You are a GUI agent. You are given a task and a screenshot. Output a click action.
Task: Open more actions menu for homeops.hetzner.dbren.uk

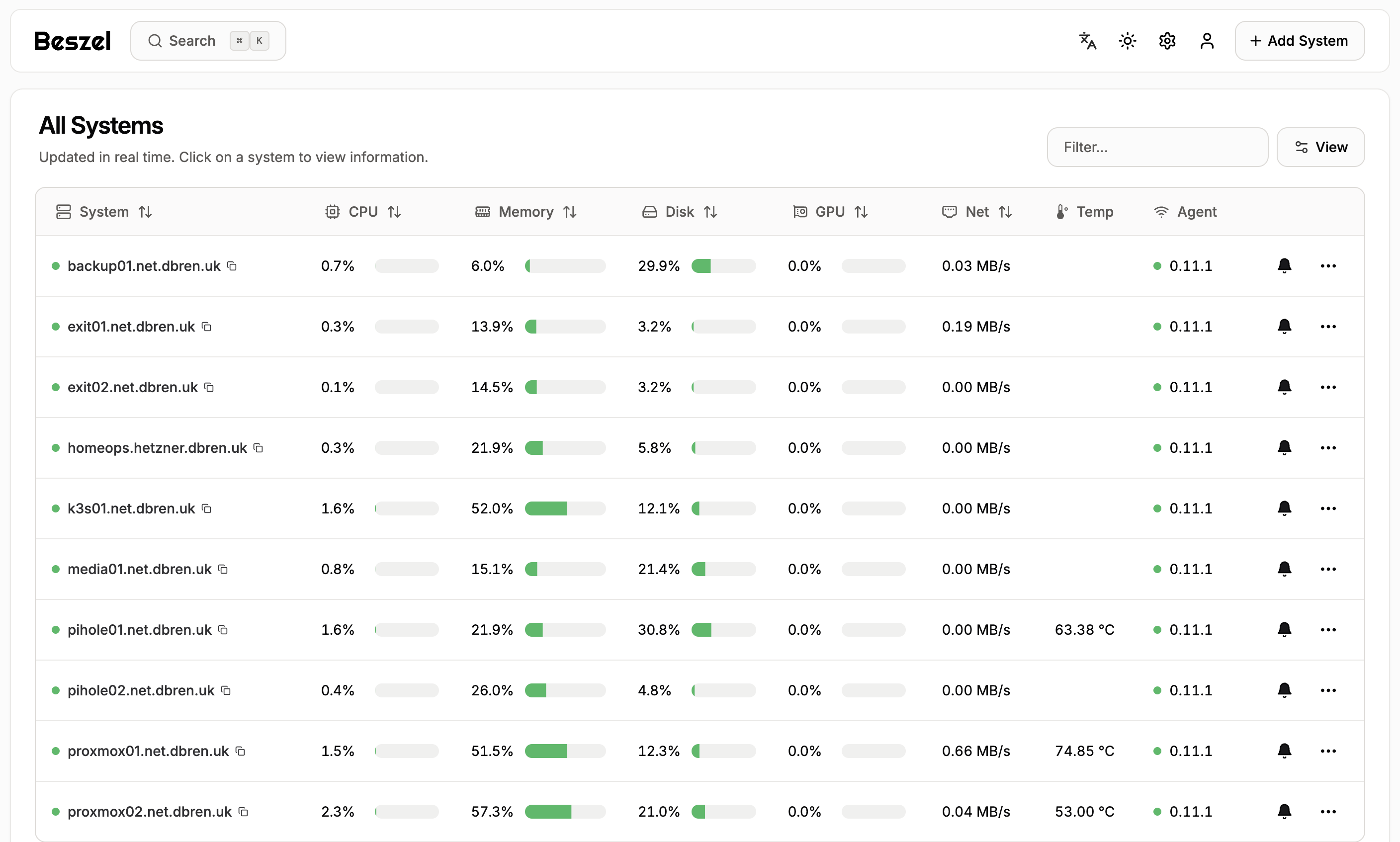1328,448
